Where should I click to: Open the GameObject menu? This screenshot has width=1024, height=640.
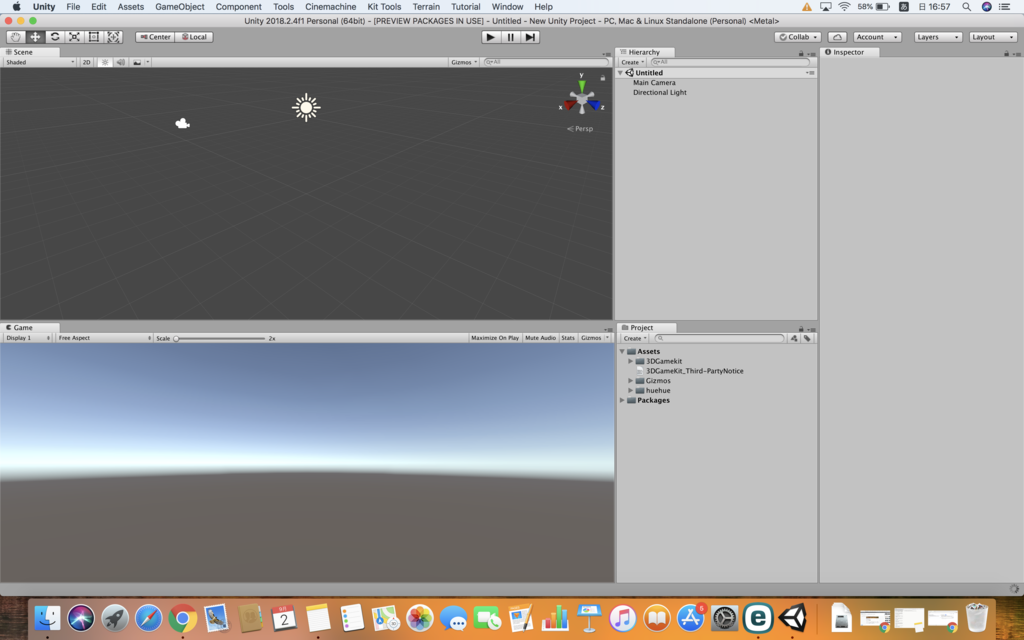(x=180, y=7)
